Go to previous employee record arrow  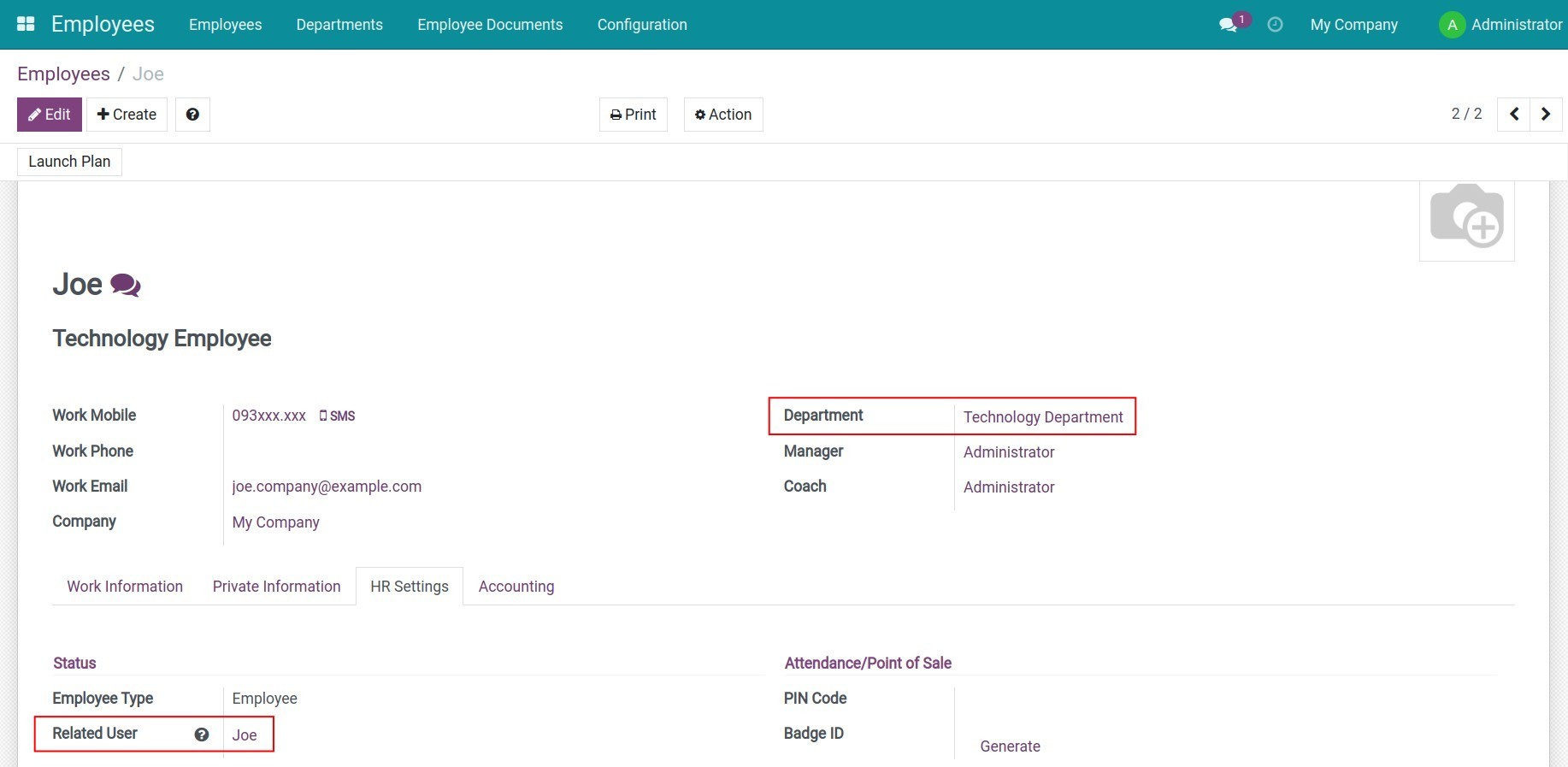pos(1513,115)
